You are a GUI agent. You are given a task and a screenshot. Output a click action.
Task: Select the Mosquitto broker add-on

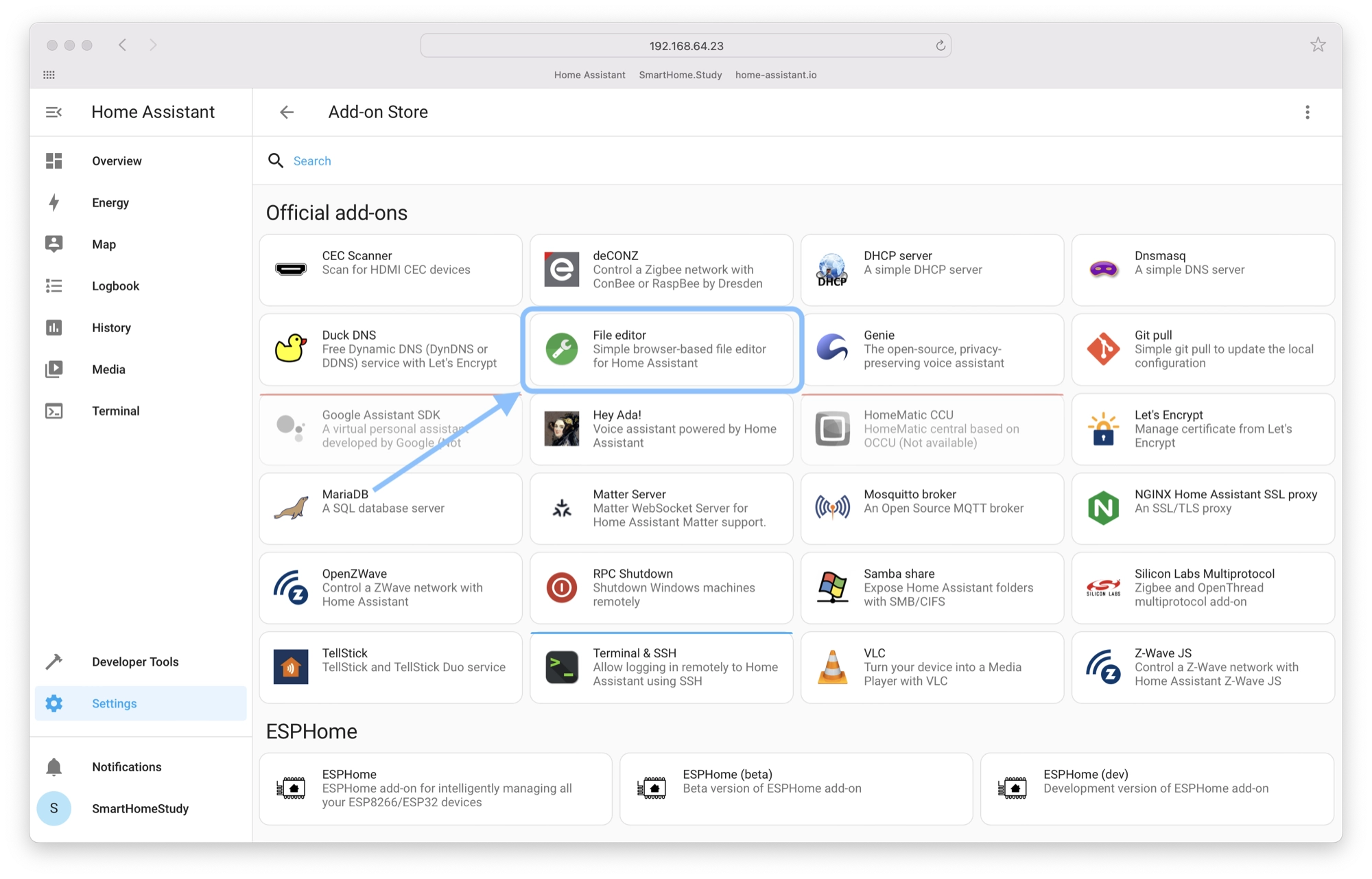pos(930,507)
